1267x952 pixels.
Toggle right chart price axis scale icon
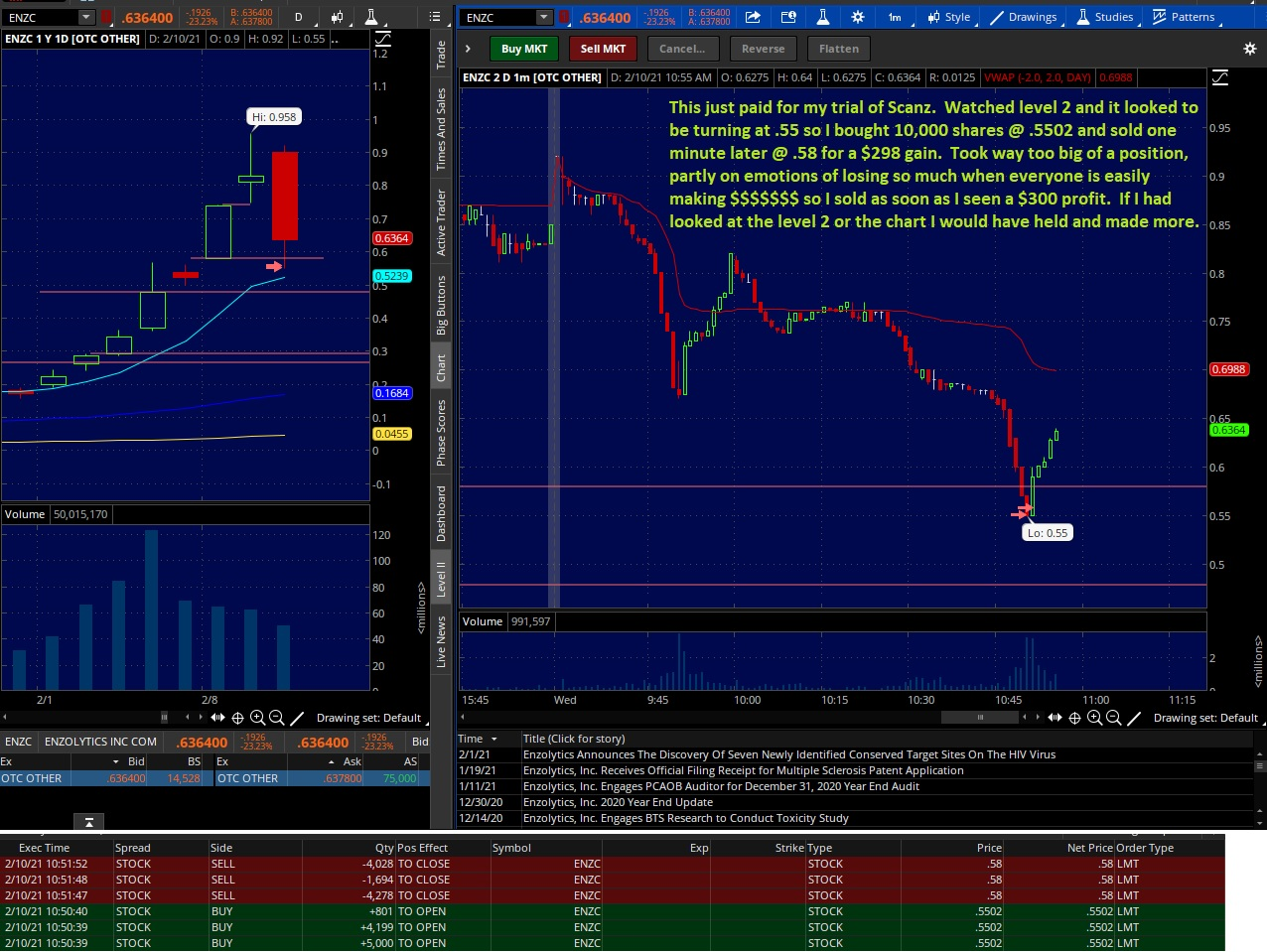point(1220,77)
